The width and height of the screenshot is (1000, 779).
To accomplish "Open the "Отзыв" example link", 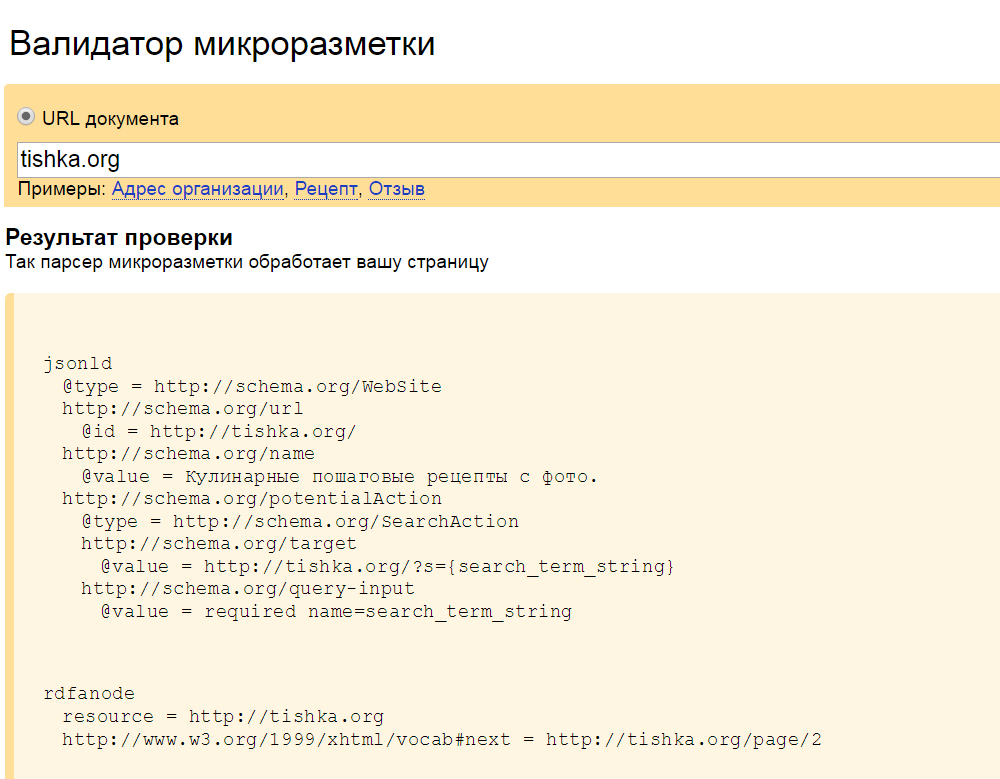I will pyautogui.click(x=396, y=189).
